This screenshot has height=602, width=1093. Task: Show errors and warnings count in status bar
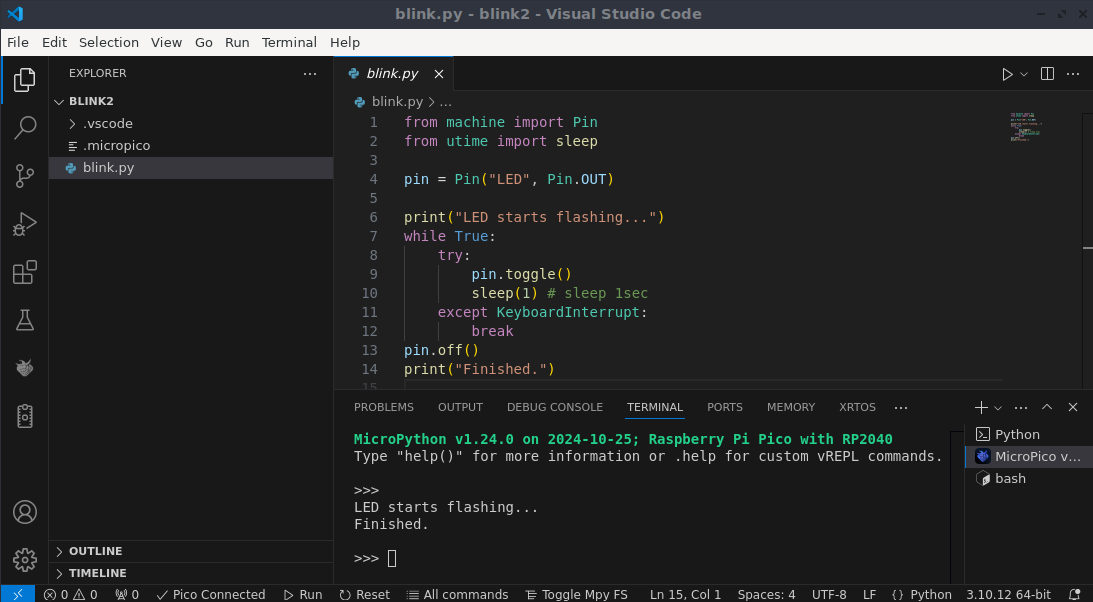pyautogui.click(x=70, y=594)
